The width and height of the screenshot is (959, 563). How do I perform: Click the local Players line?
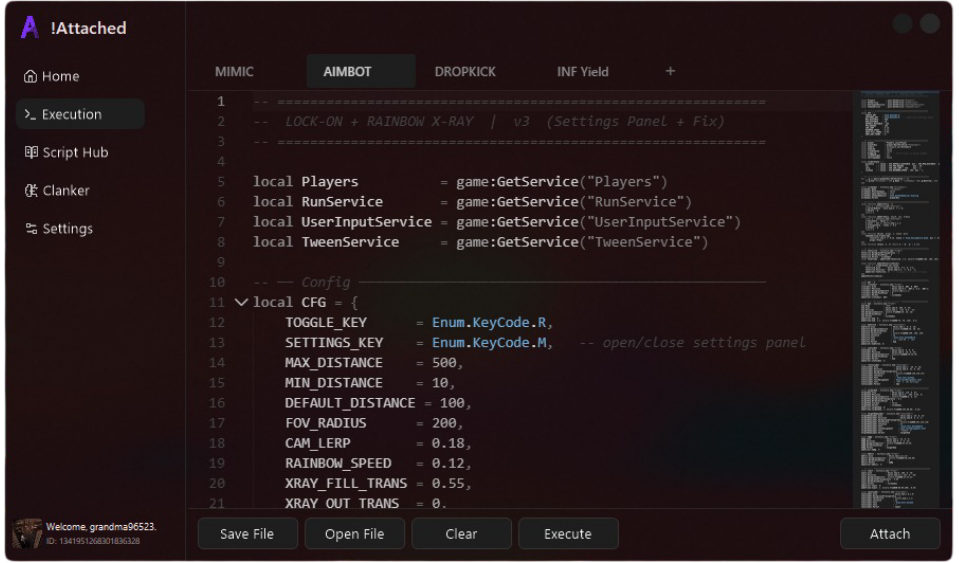click(460, 182)
